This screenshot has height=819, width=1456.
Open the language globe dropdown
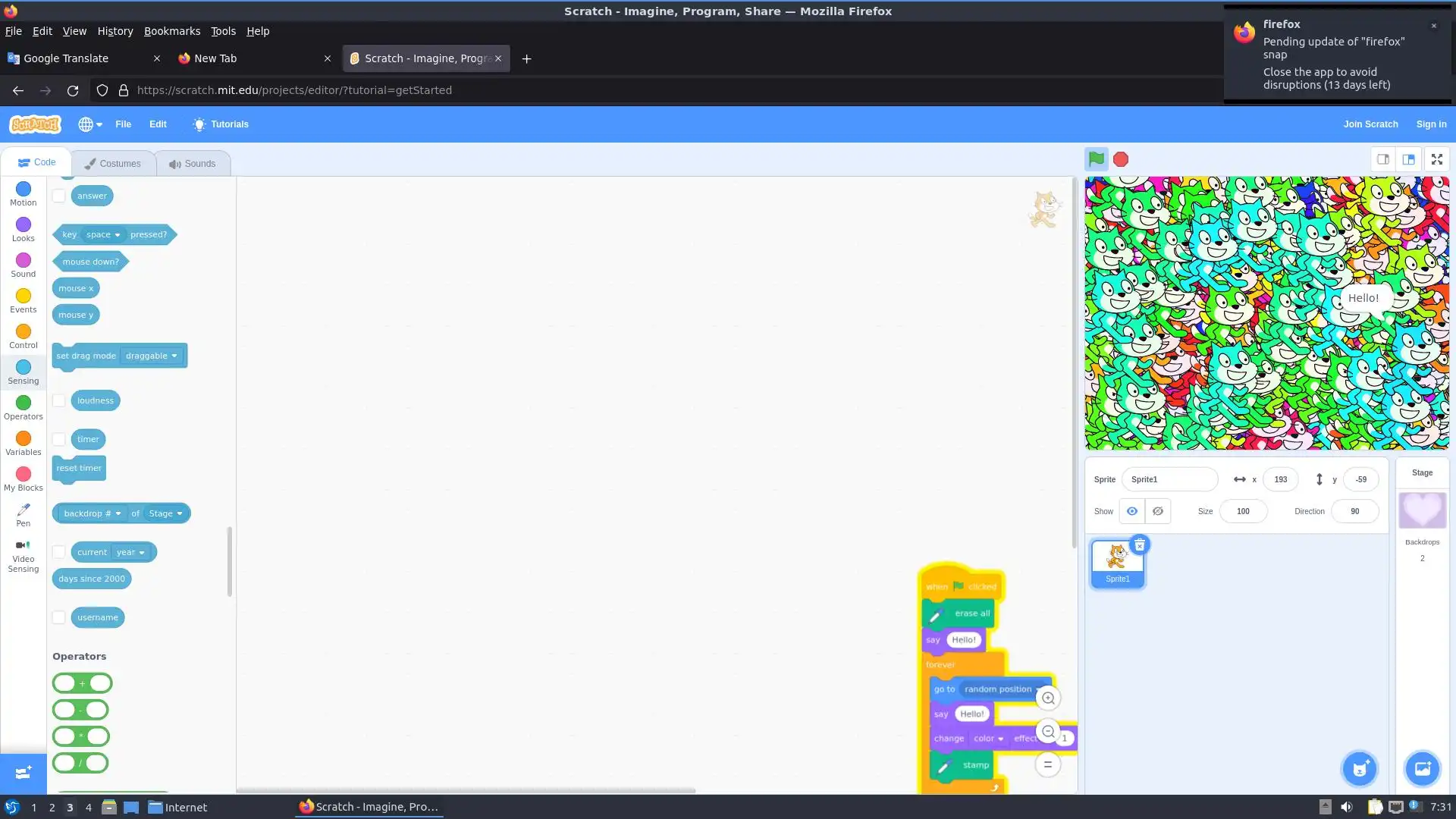point(89,124)
